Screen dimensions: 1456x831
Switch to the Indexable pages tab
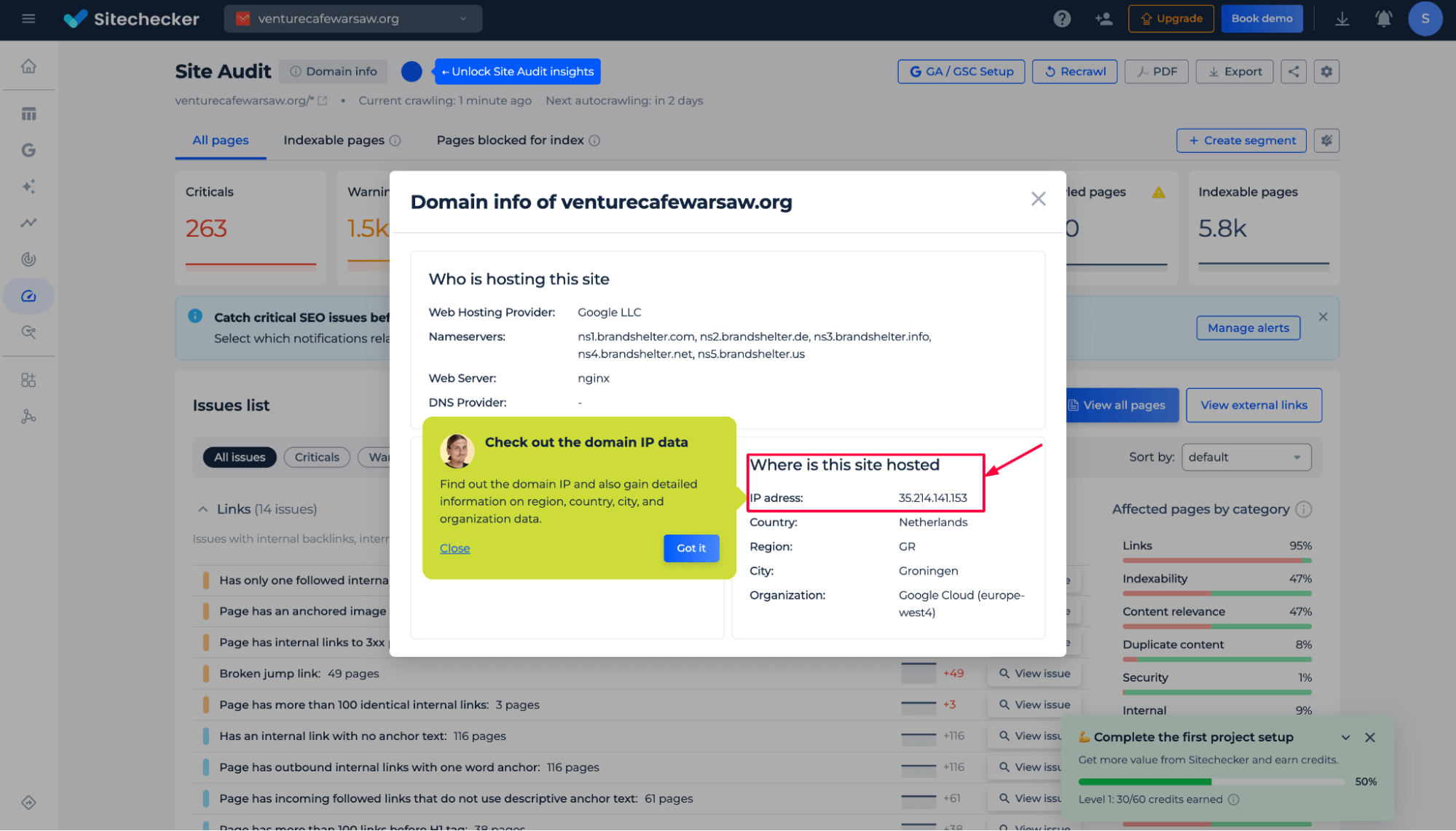pyautogui.click(x=334, y=140)
